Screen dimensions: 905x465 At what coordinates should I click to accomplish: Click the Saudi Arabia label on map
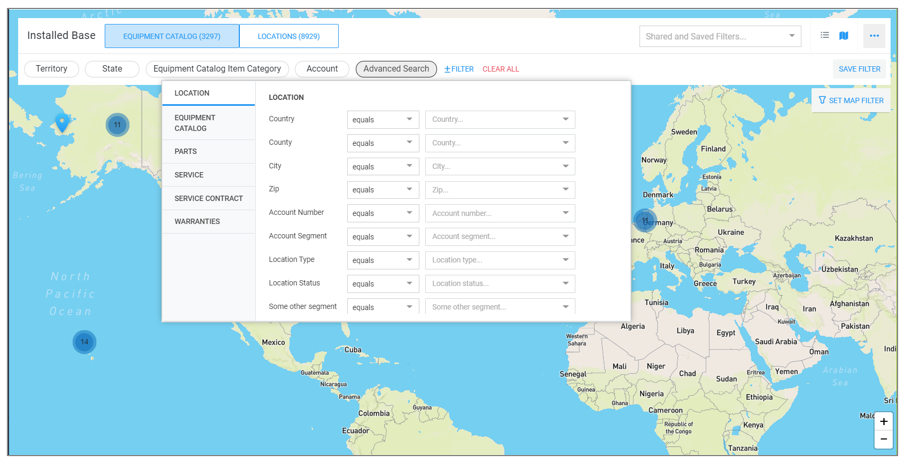(776, 342)
